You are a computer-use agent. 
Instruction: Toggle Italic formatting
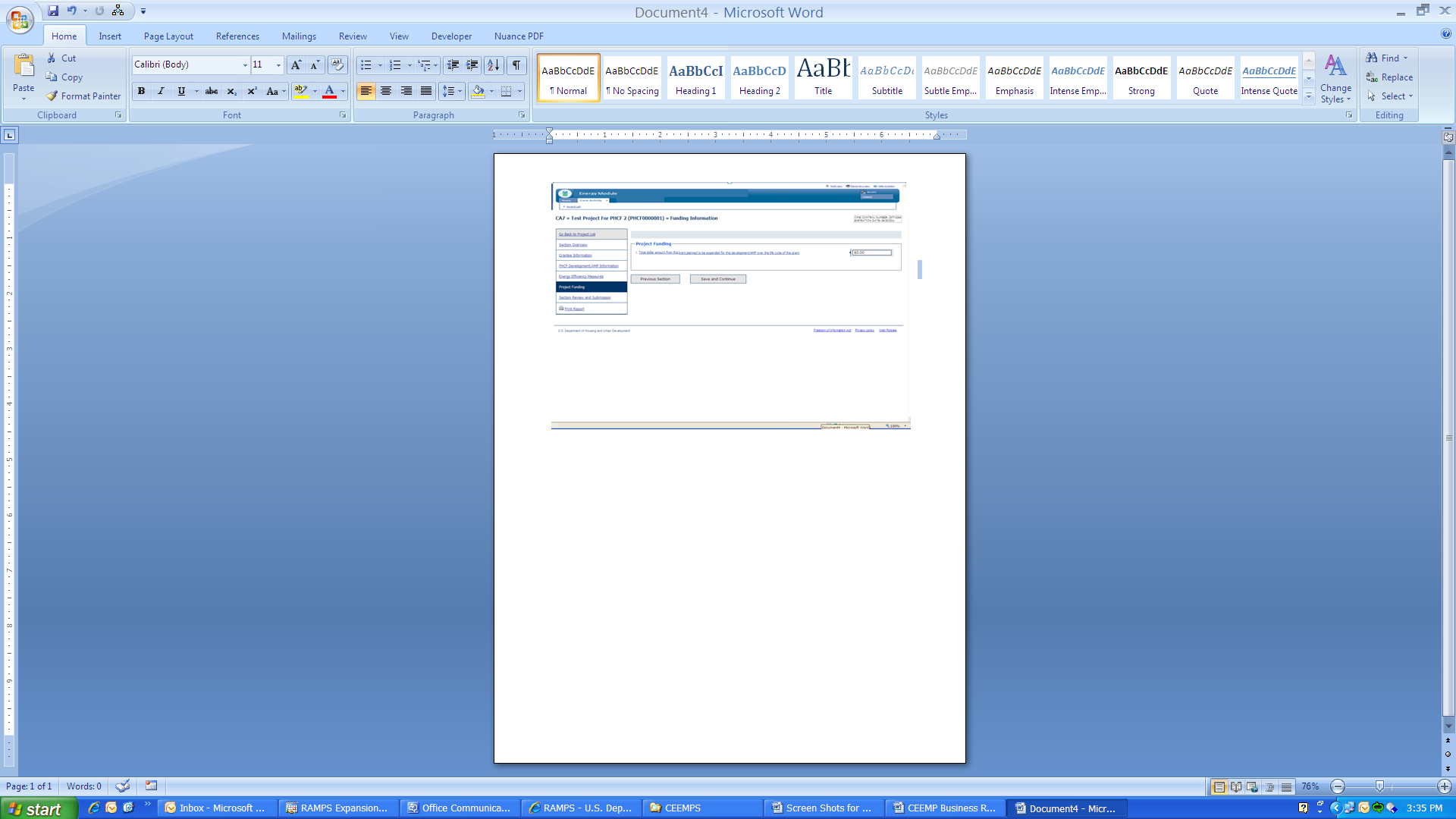coord(161,91)
